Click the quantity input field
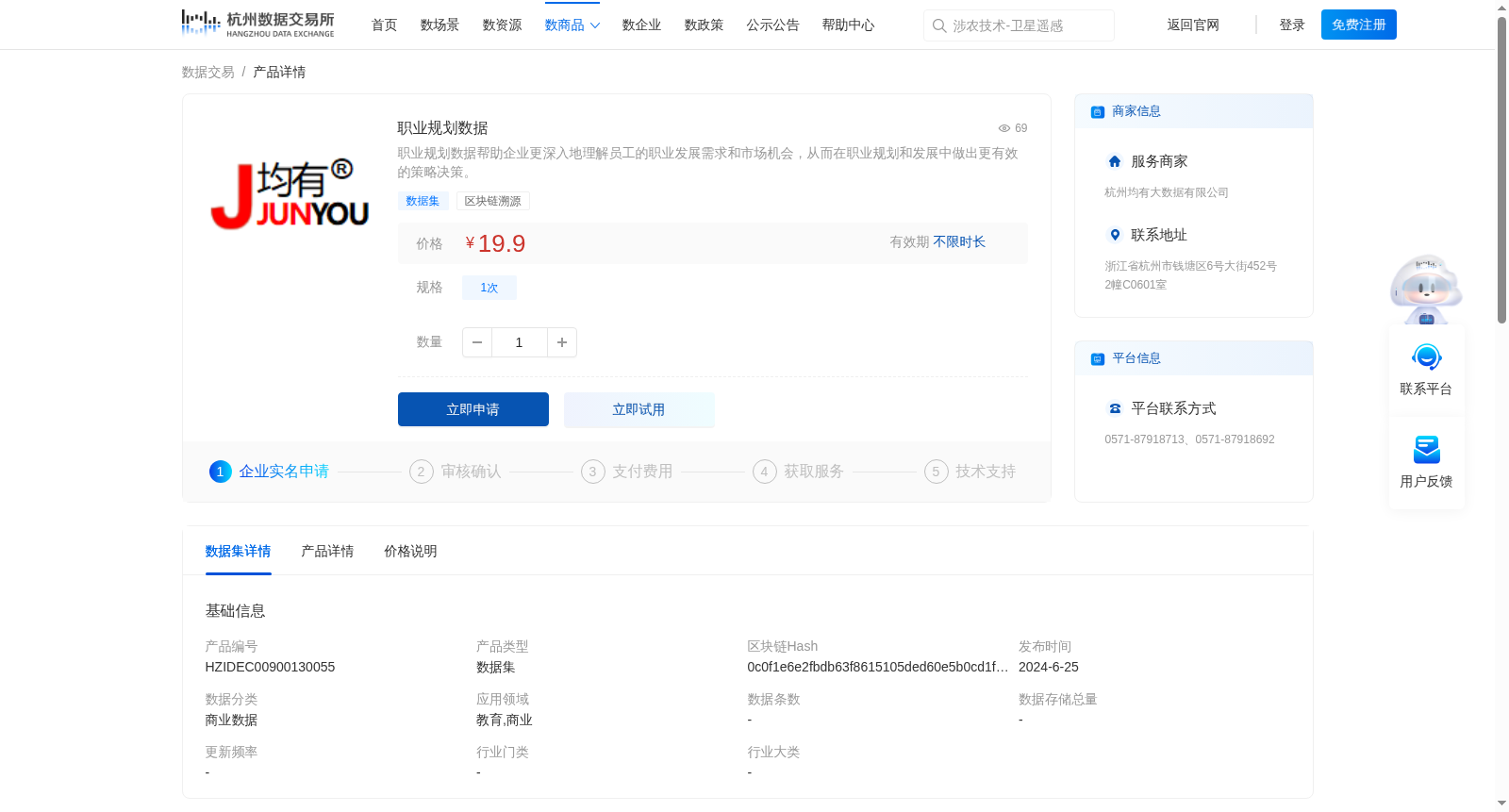 [x=520, y=342]
